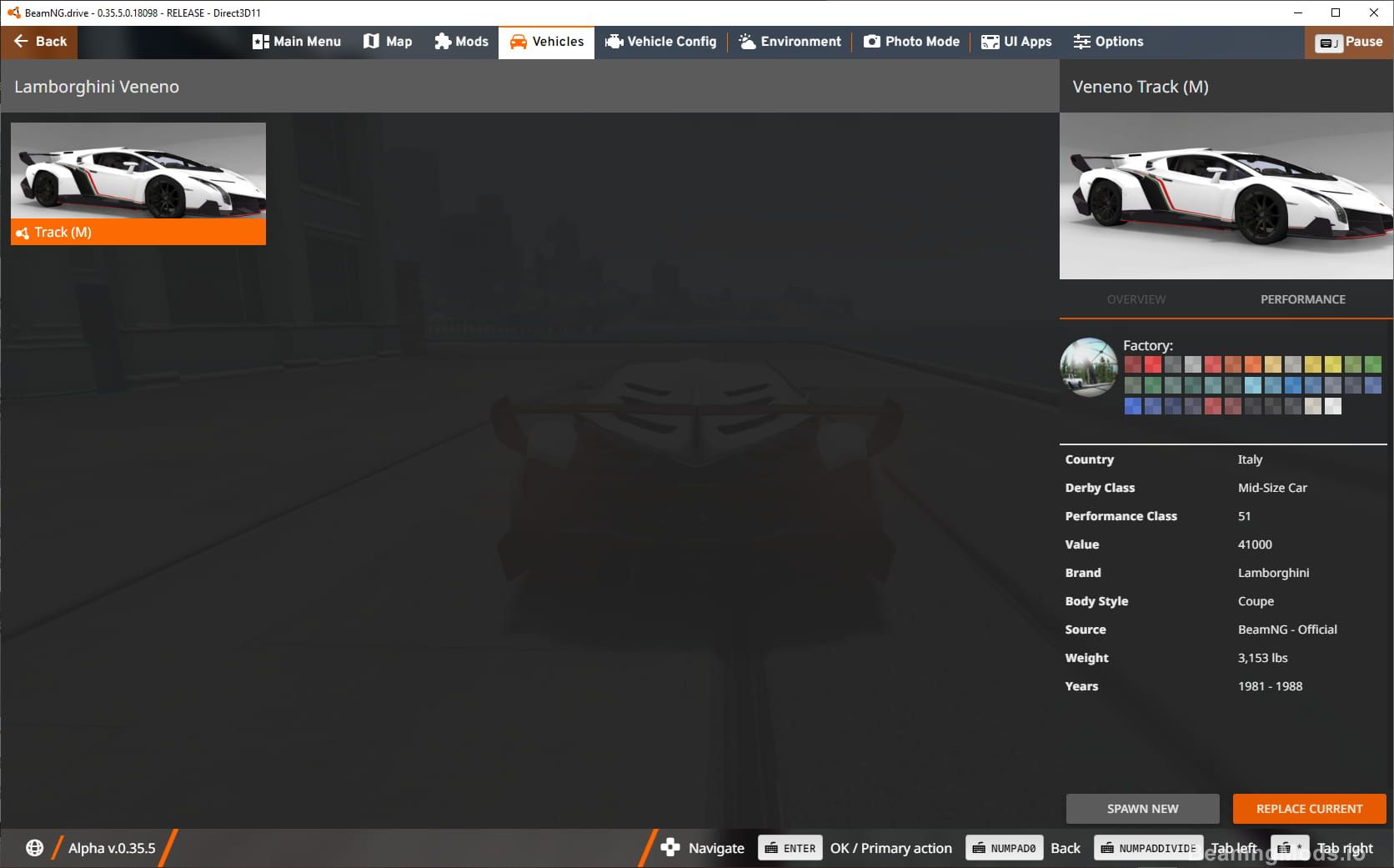The image size is (1394, 868).
Task: Click the Performance Class value '51'
Action: click(1244, 516)
